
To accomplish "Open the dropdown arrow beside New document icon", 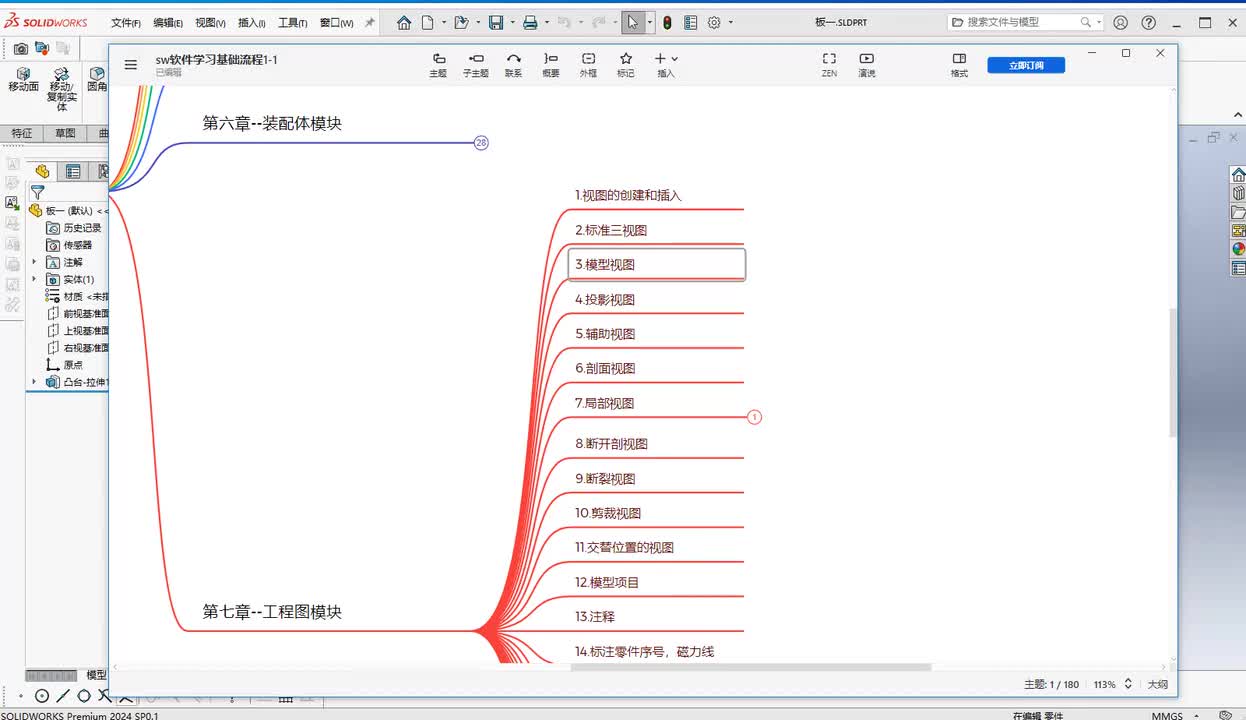I will 443,22.
